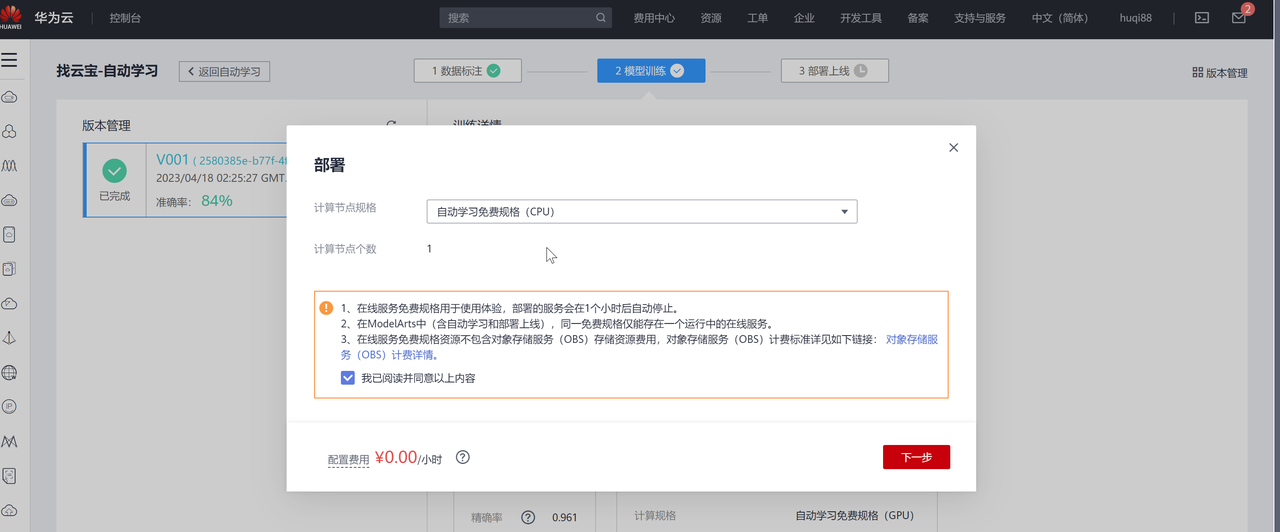1280x532 pixels.
Task: Click the dropdown arrow of 自动学习免费规格（CPU）
Action: (x=844, y=212)
